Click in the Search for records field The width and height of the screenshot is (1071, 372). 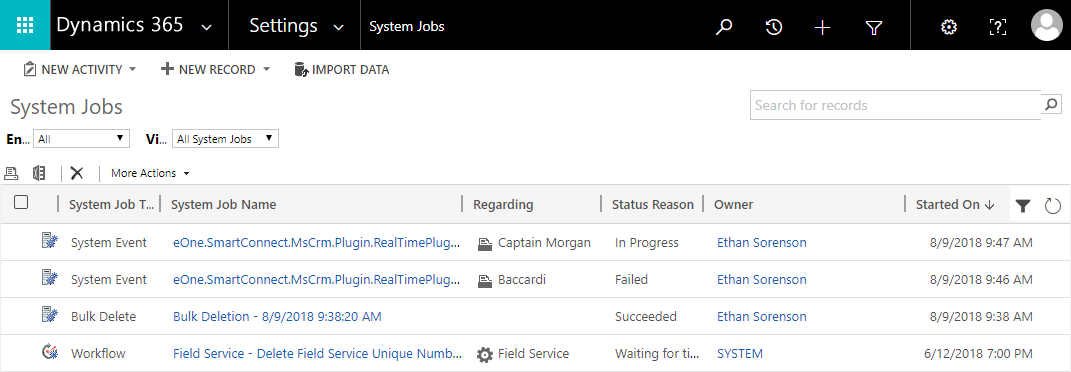click(x=895, y=105)
